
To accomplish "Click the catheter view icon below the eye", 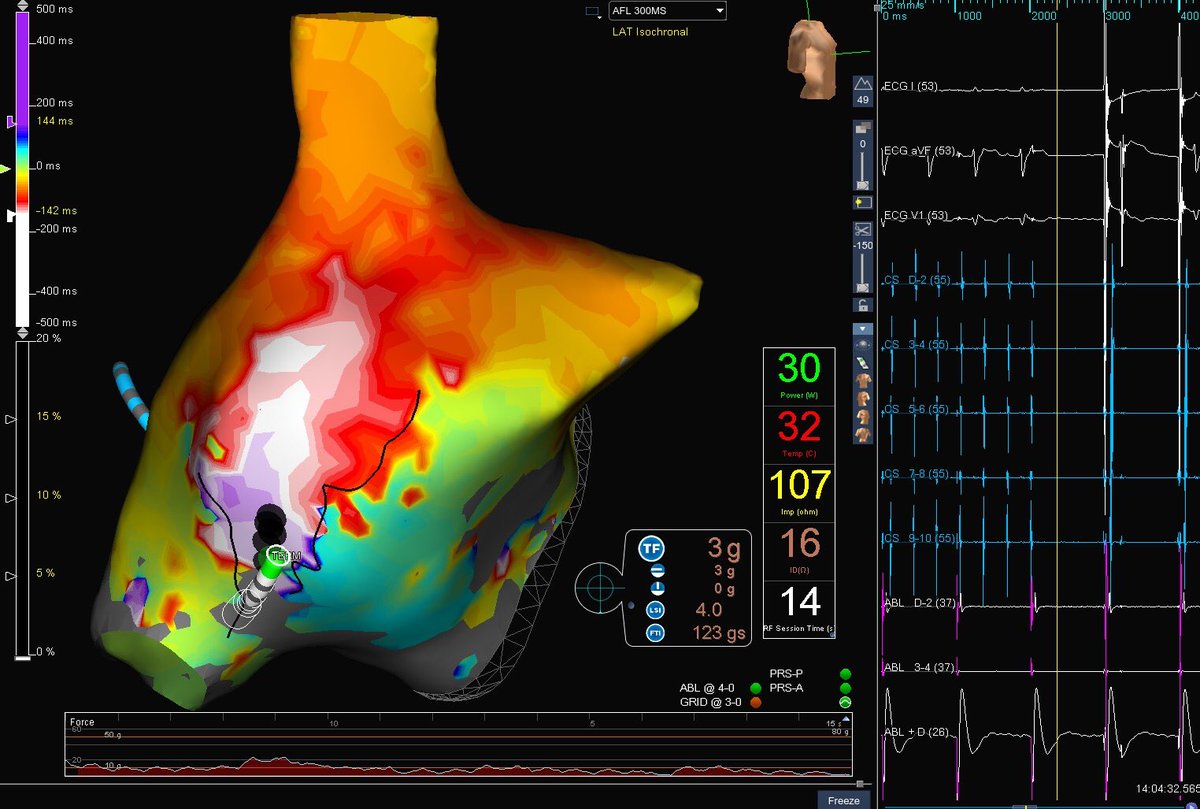I will pyautogui.click(x=862, y=362).
